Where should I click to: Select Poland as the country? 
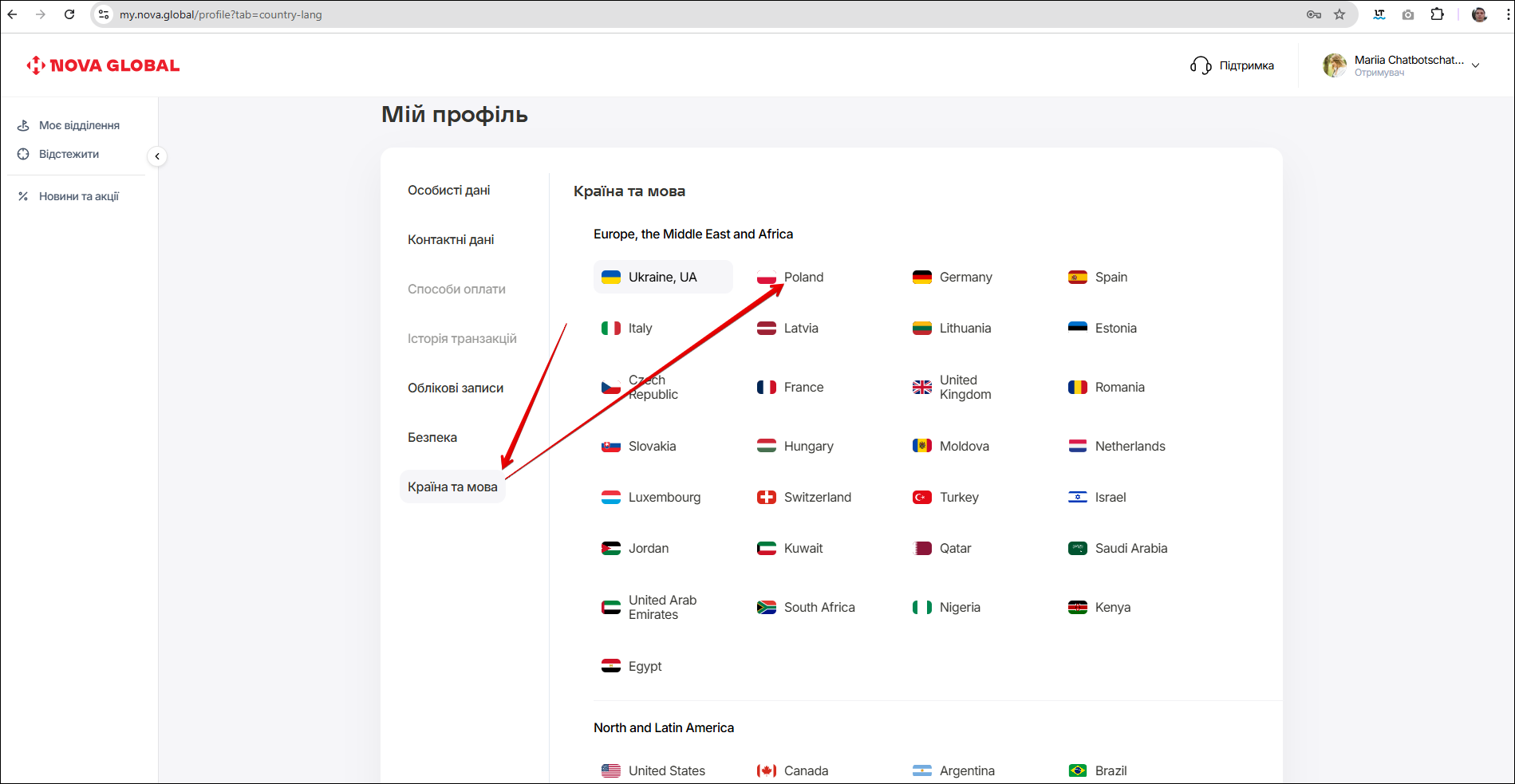[803, 278]
